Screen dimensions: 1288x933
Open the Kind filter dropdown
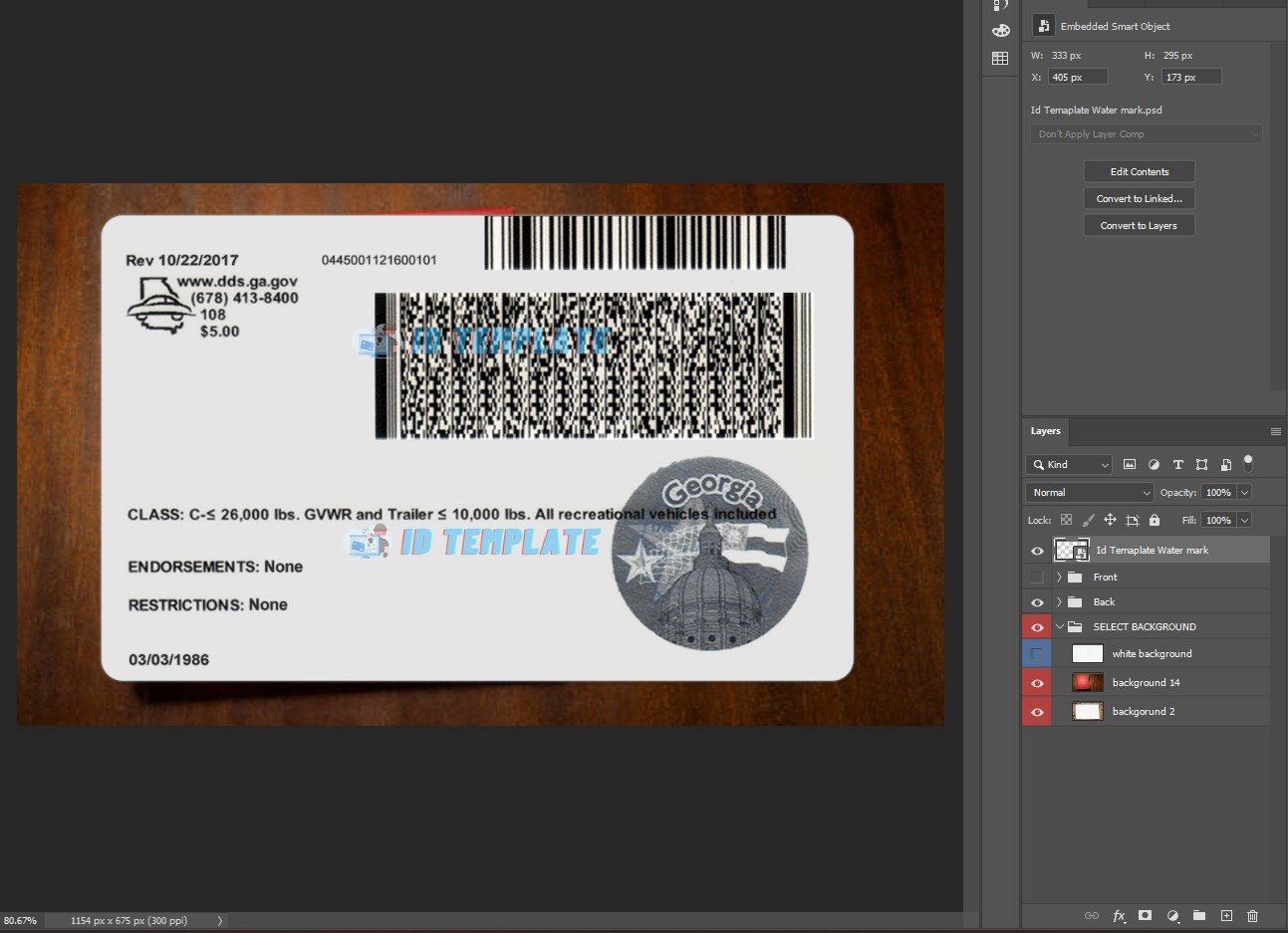point(1069,465)
